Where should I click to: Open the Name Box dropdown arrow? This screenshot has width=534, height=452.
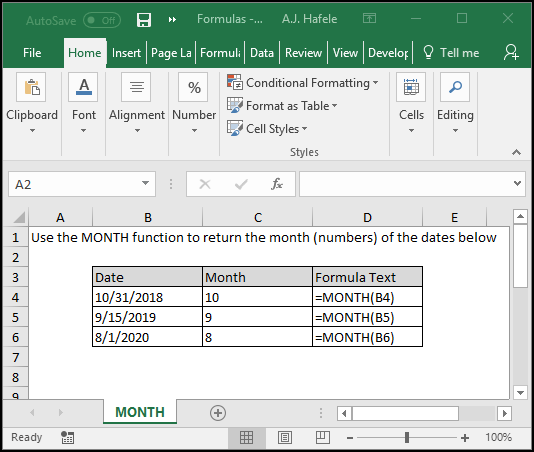point(145,184)
